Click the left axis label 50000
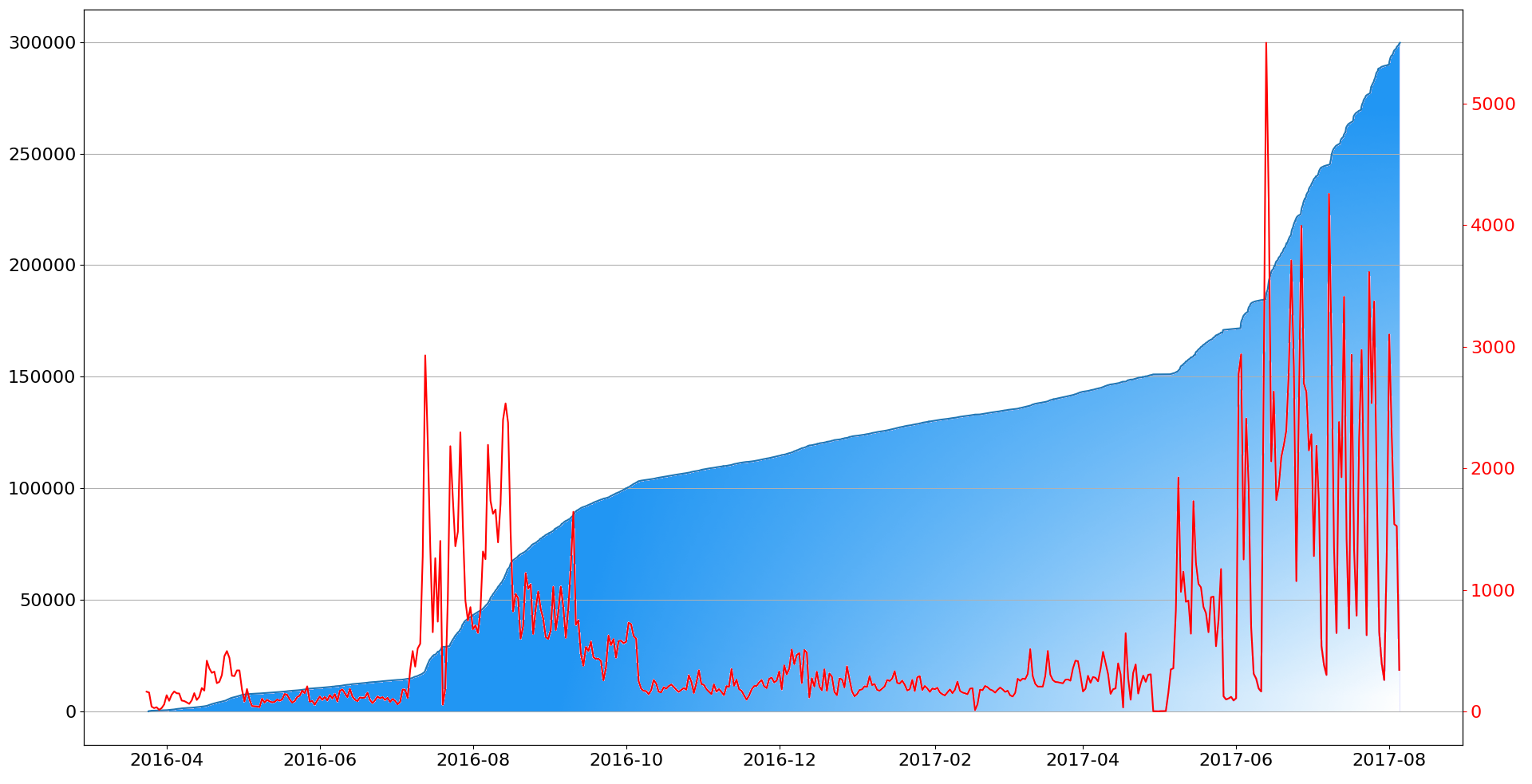 click(x=48, y=601)
